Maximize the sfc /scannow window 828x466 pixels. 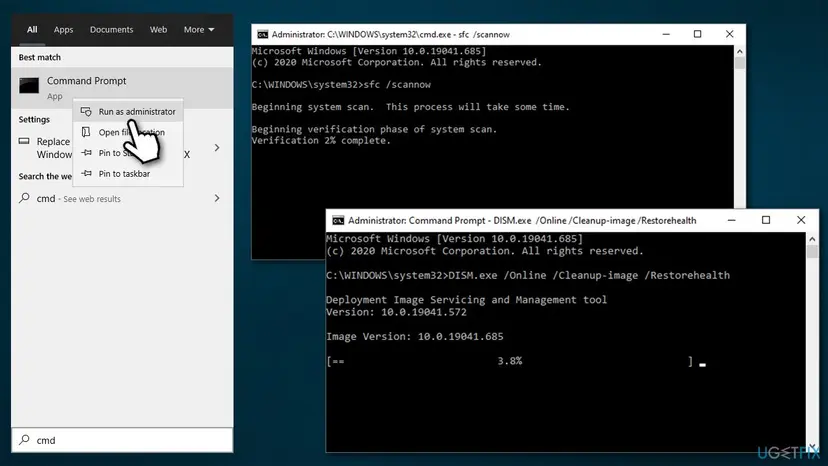[698, 34]
